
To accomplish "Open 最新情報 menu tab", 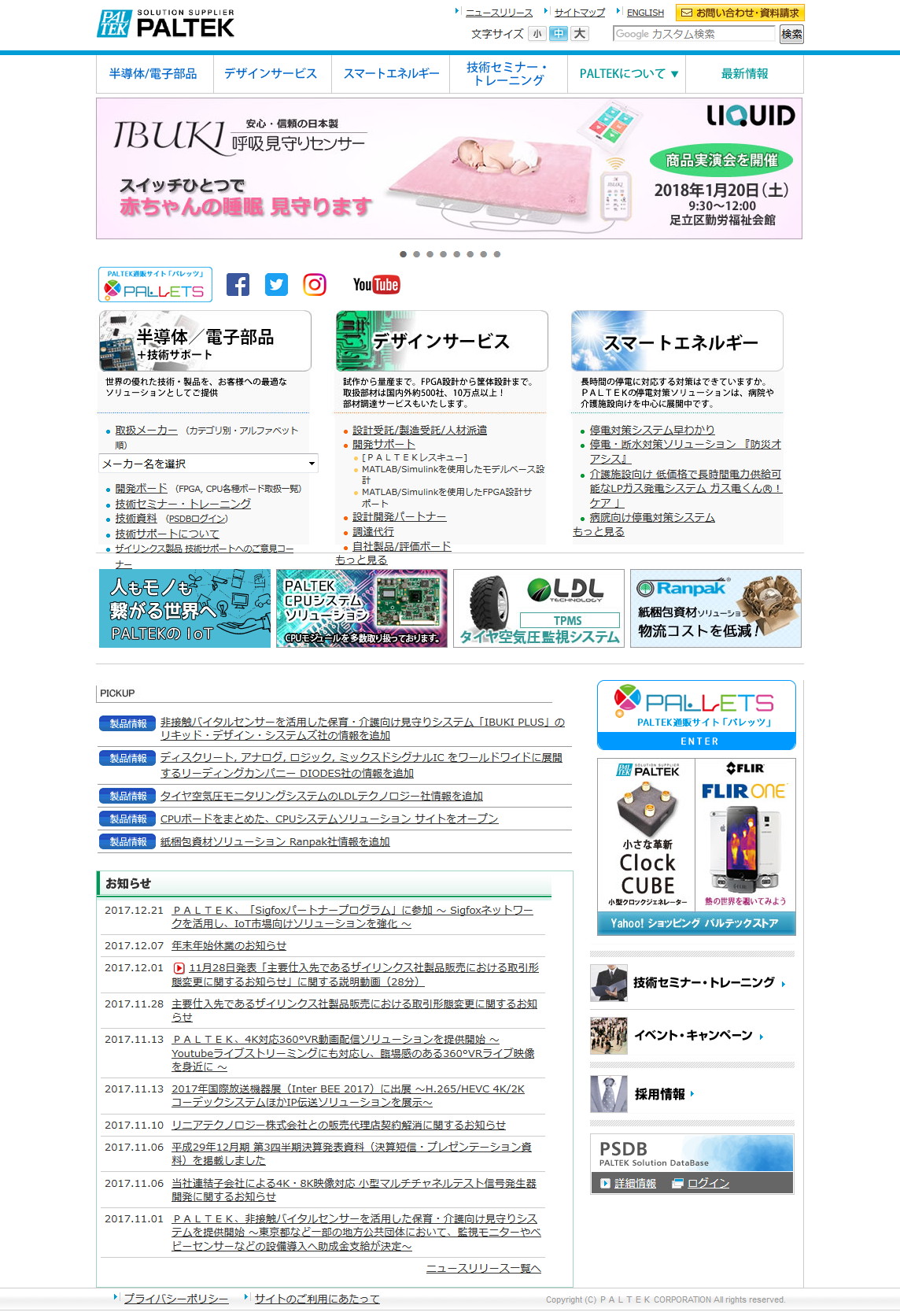I will click(x=745, y=74).
